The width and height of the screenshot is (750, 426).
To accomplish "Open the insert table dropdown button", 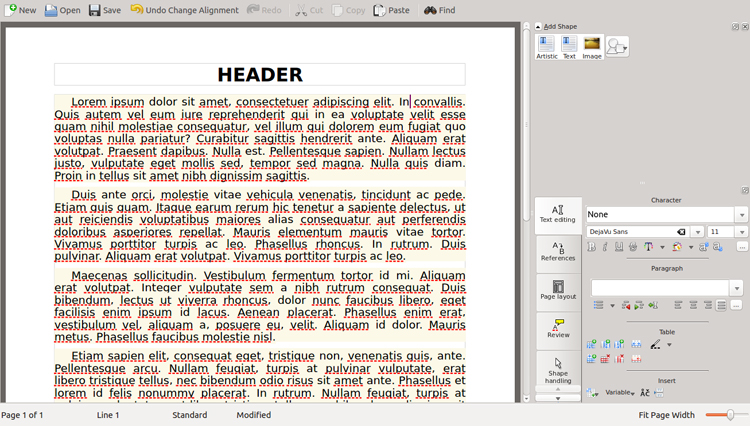I will (592, 393).
